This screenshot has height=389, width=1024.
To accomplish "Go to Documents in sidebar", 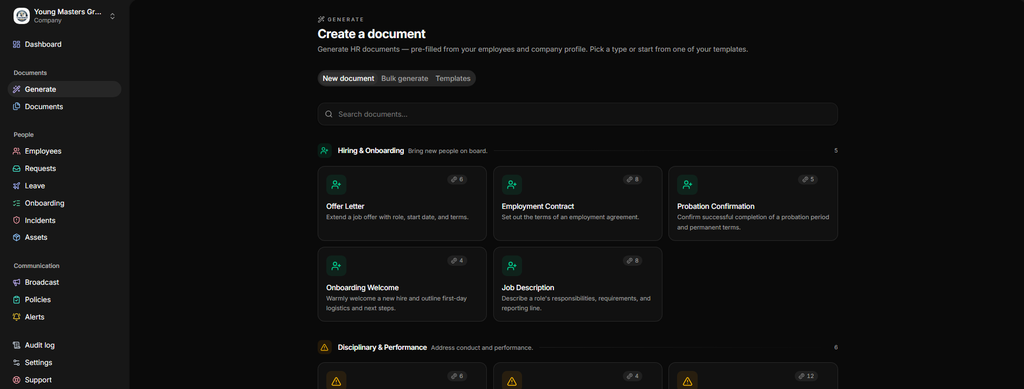I will point(64,106).
